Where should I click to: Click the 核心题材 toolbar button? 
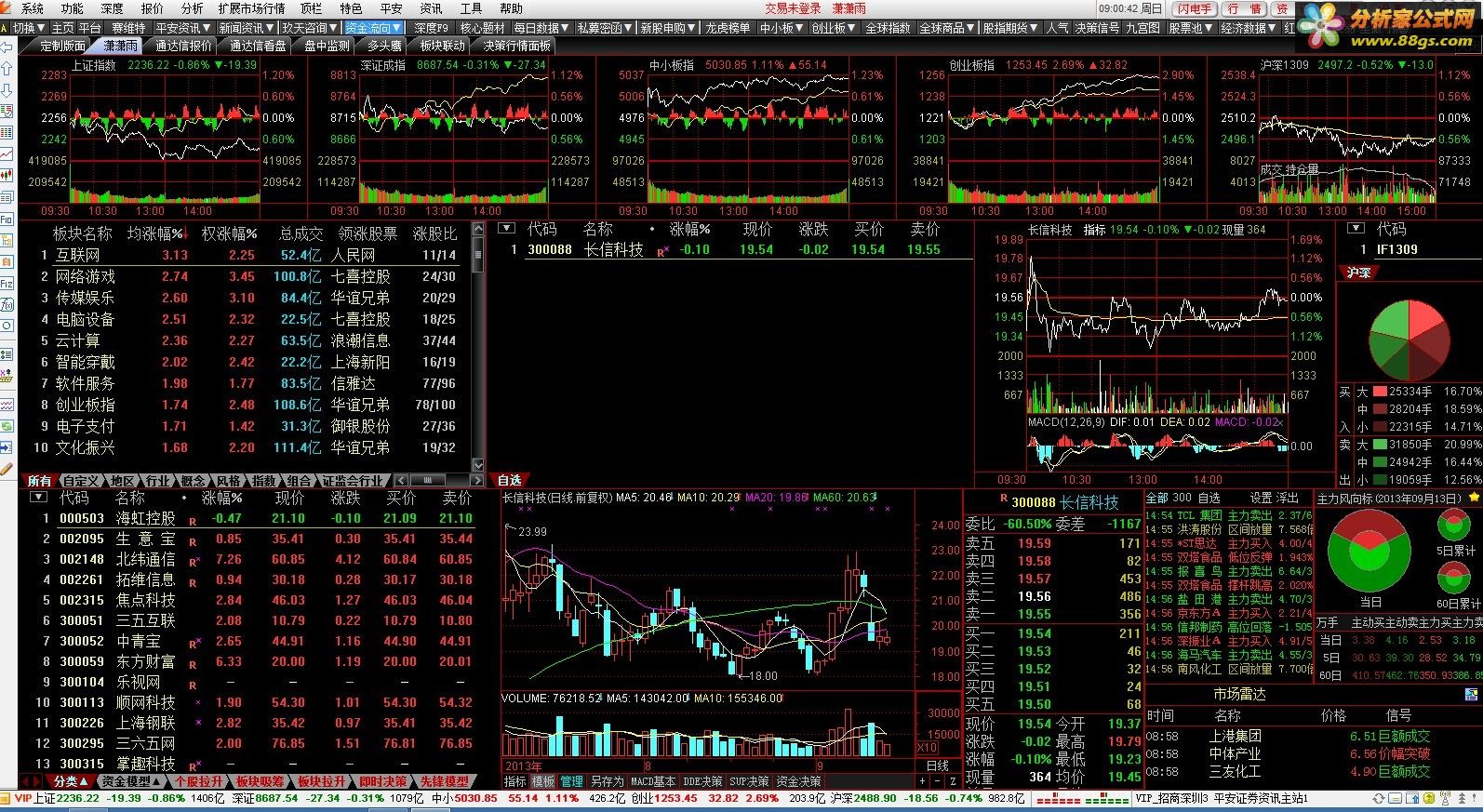[x=482, y=28]
